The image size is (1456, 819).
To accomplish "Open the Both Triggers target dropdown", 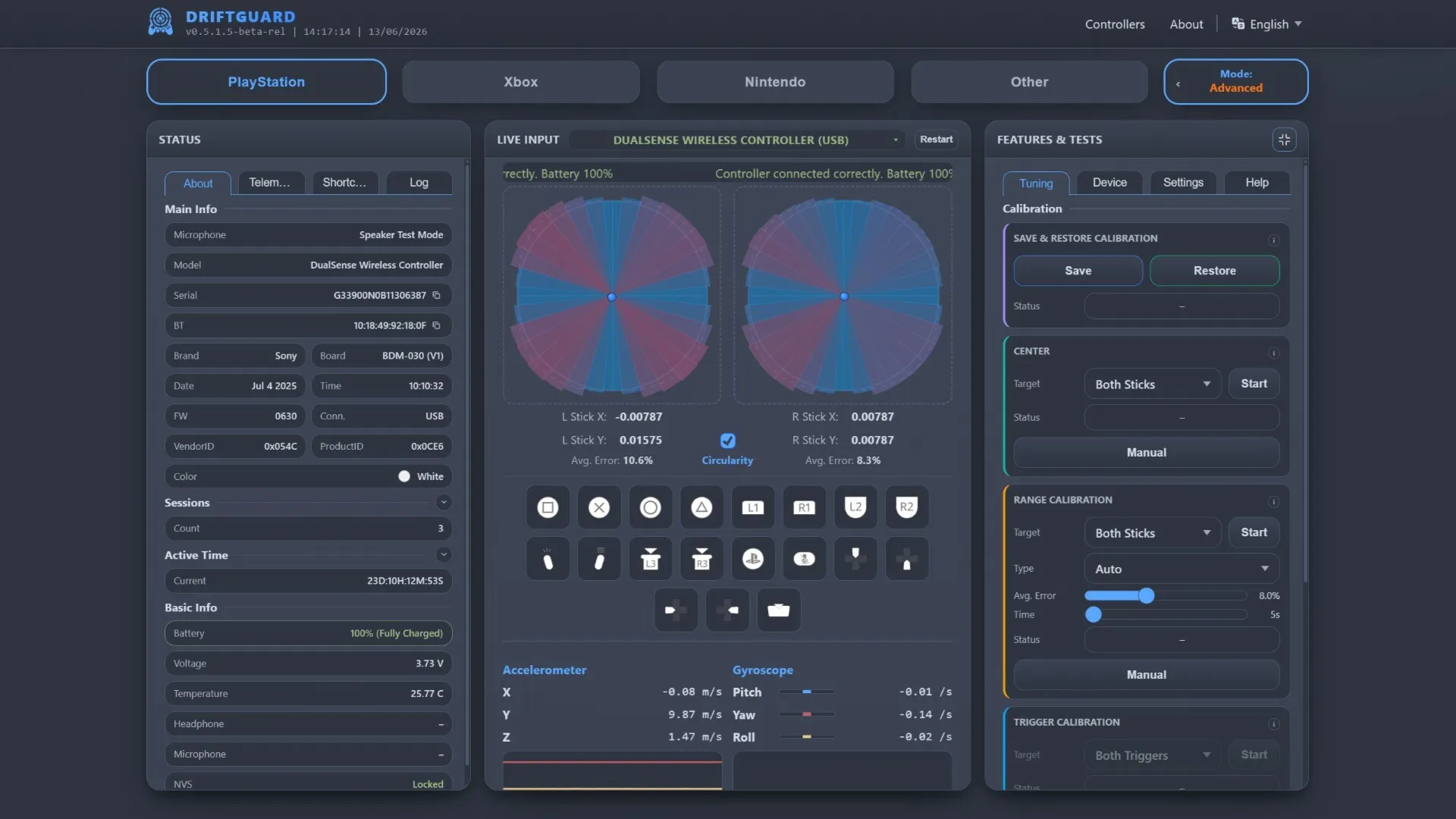I will coord(1152,755).
